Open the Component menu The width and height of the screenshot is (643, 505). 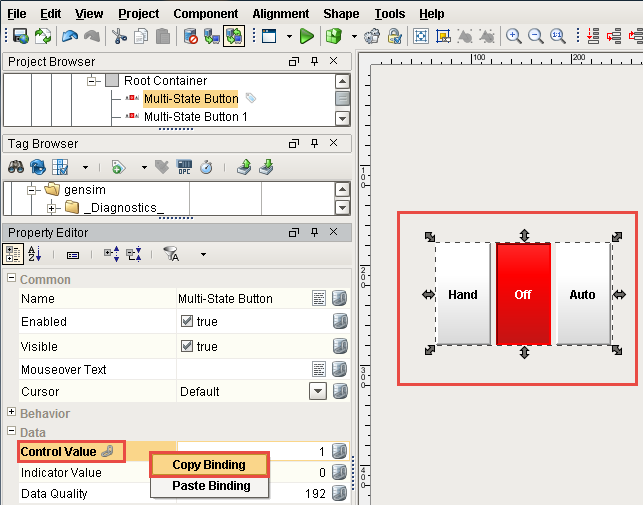tap(205, 14)
